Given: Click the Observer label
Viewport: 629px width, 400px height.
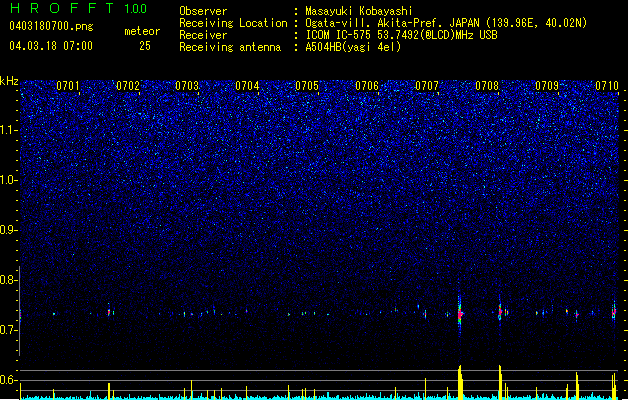Looking at the screenshot, I should coord(203,11).
